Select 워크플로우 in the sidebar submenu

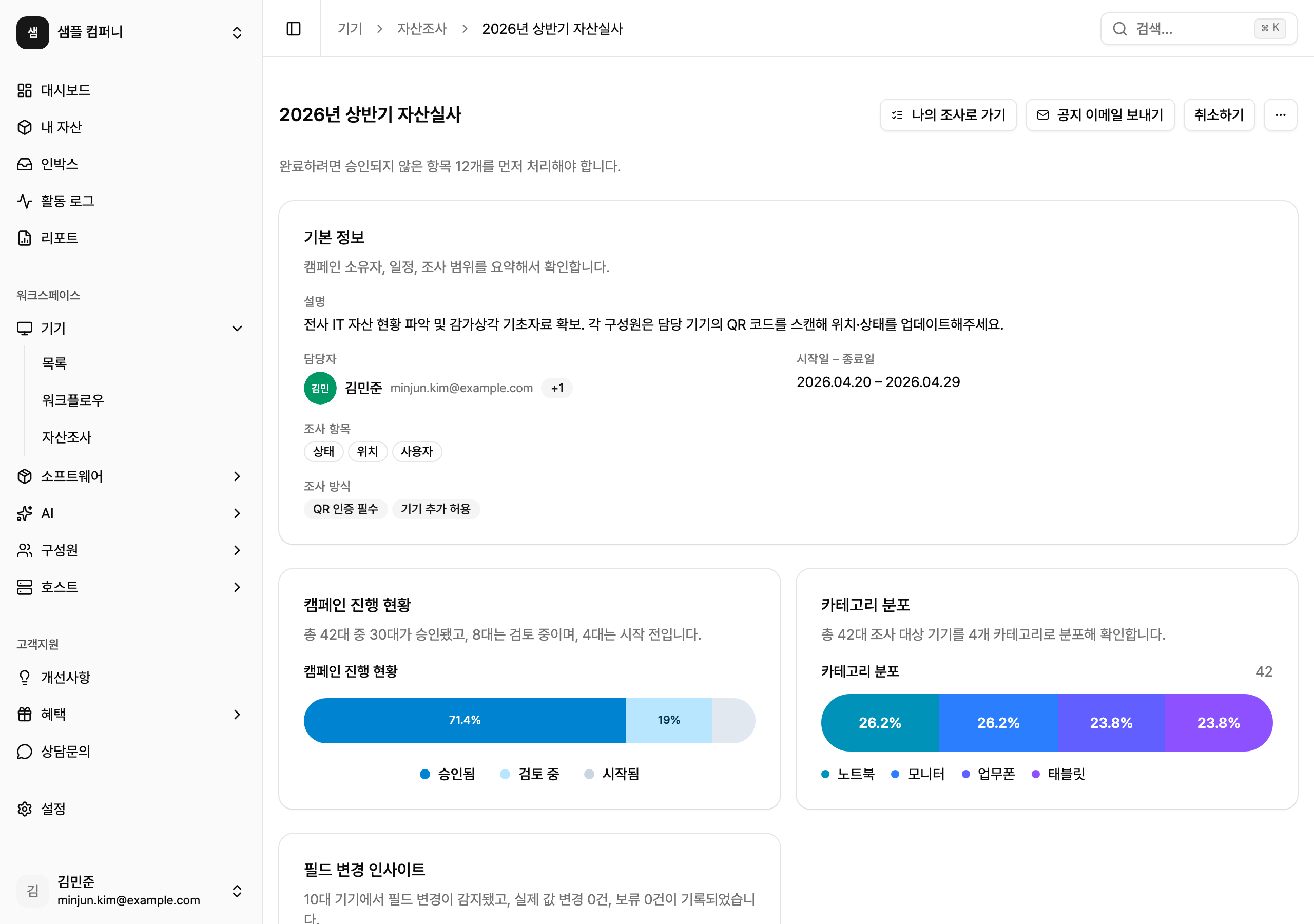(73, 400)
